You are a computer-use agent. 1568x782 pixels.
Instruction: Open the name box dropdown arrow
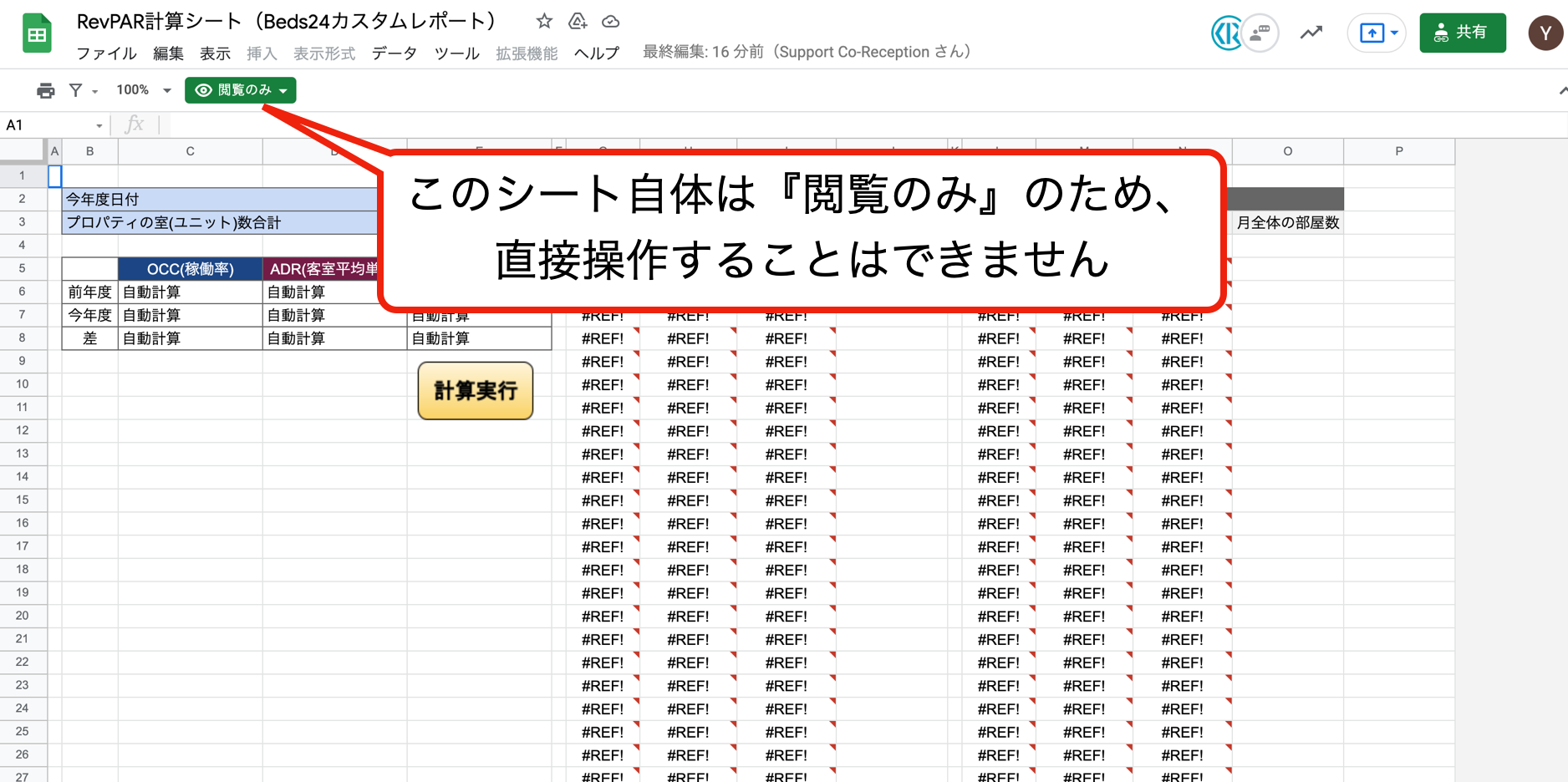pos(99,126)
